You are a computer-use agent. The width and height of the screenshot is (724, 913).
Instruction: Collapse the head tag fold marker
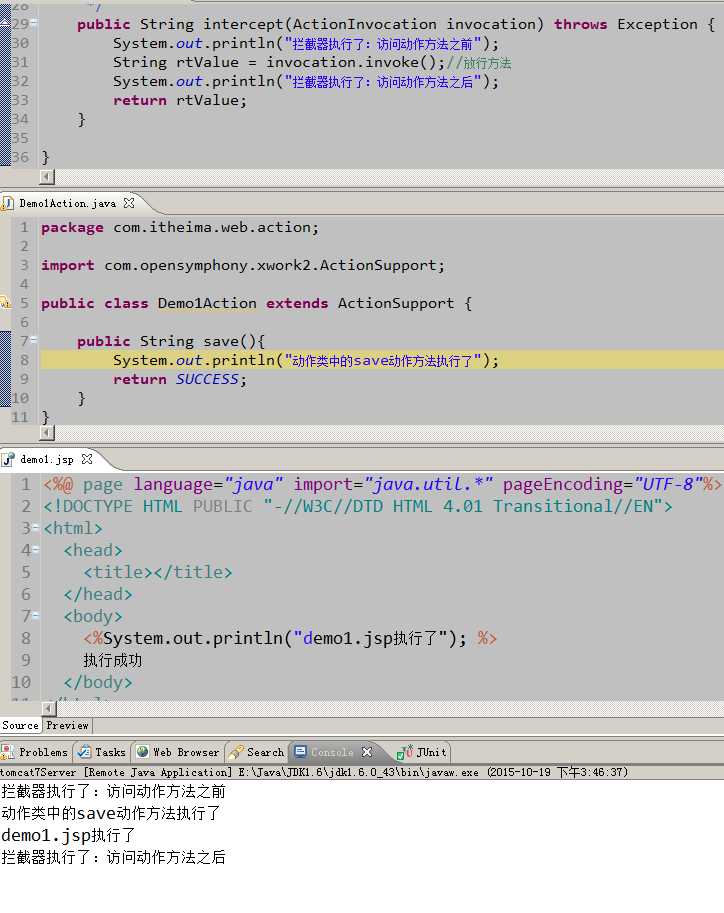click(x=36, y=550)
